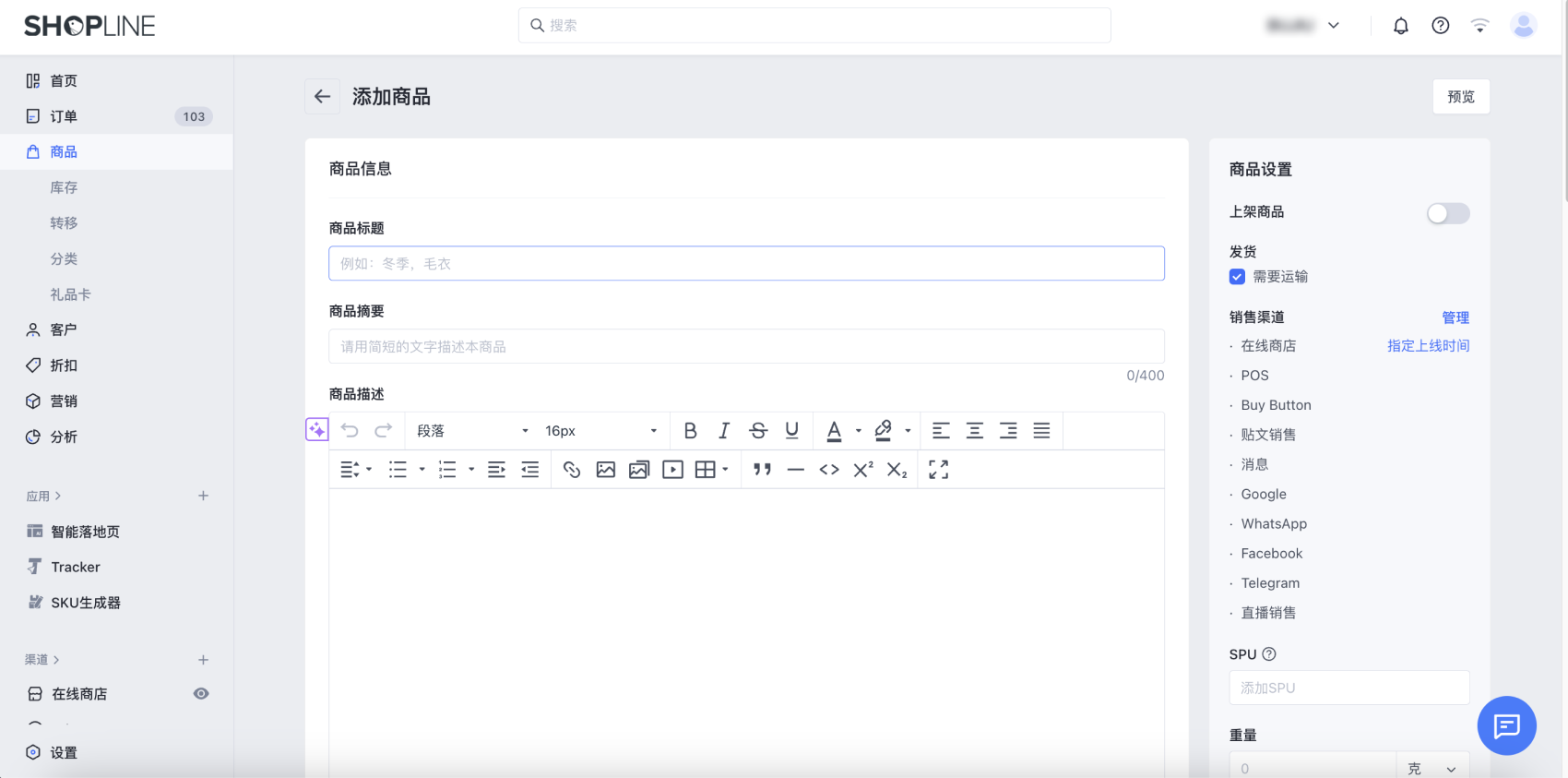The image size is (1568, 778).
Task: Expand the 渠道 section
Action: click(42, 659)
